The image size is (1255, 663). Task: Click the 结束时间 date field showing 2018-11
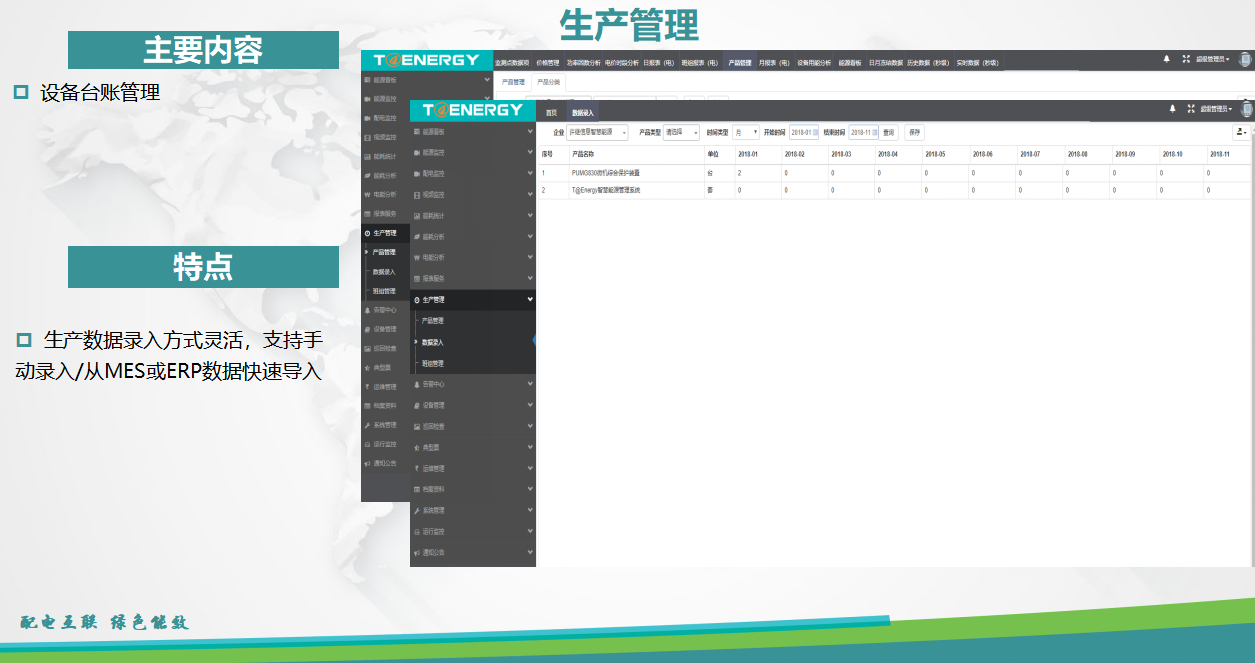tap(860, 132)
